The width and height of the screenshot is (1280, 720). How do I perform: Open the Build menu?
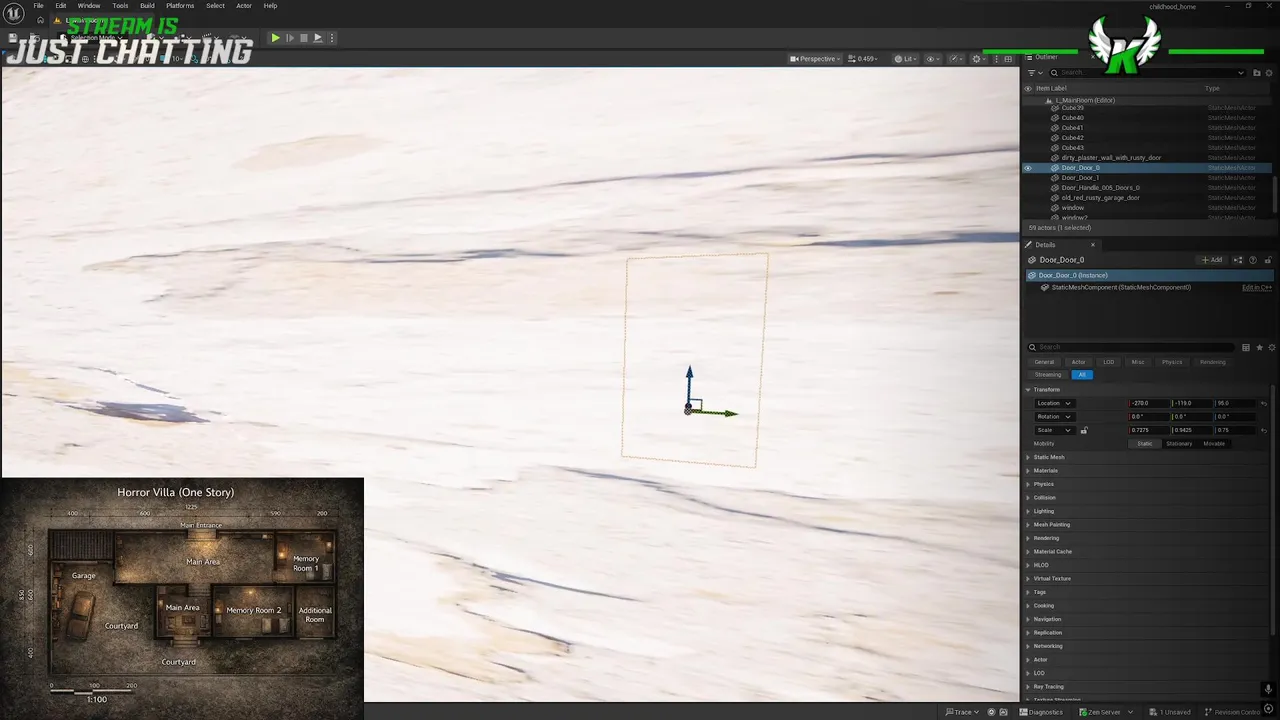point(147,6)
